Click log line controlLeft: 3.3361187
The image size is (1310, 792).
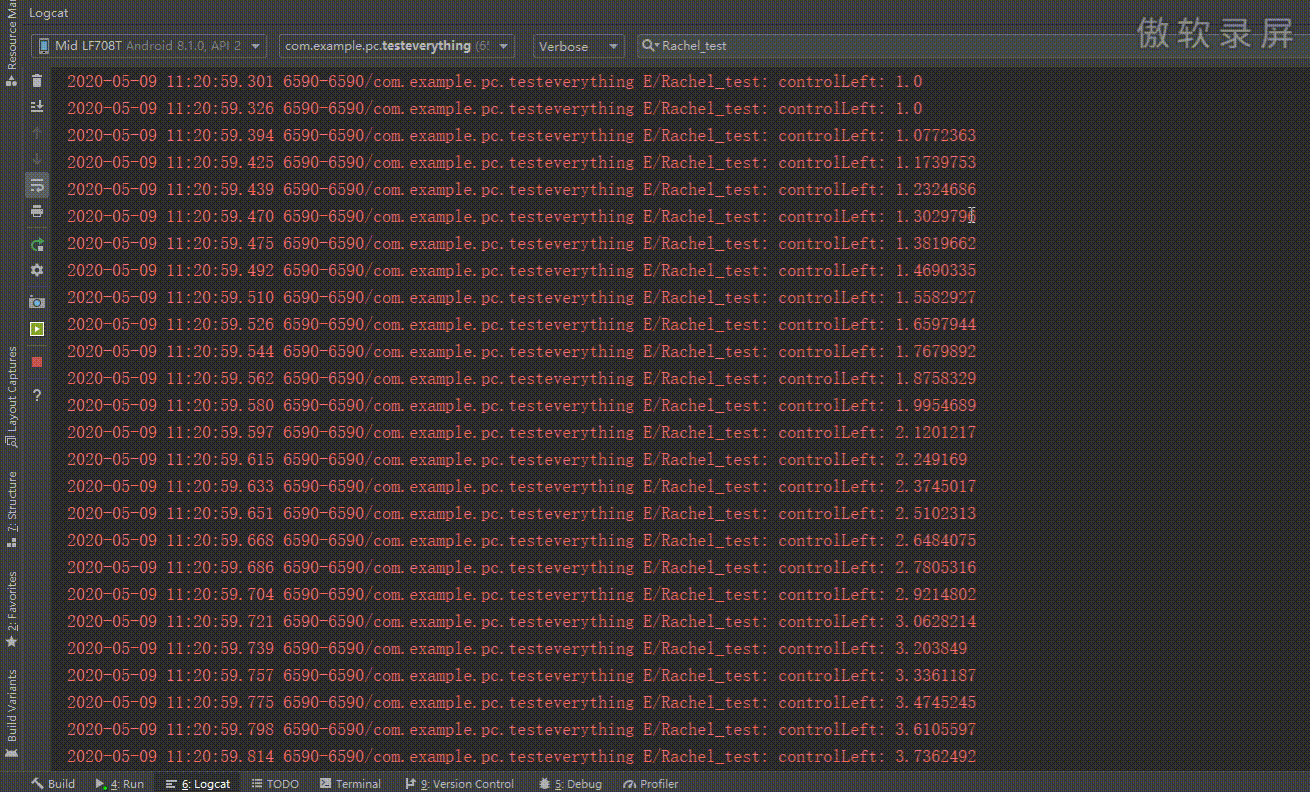pyautogui.click(x=521, y=675)
